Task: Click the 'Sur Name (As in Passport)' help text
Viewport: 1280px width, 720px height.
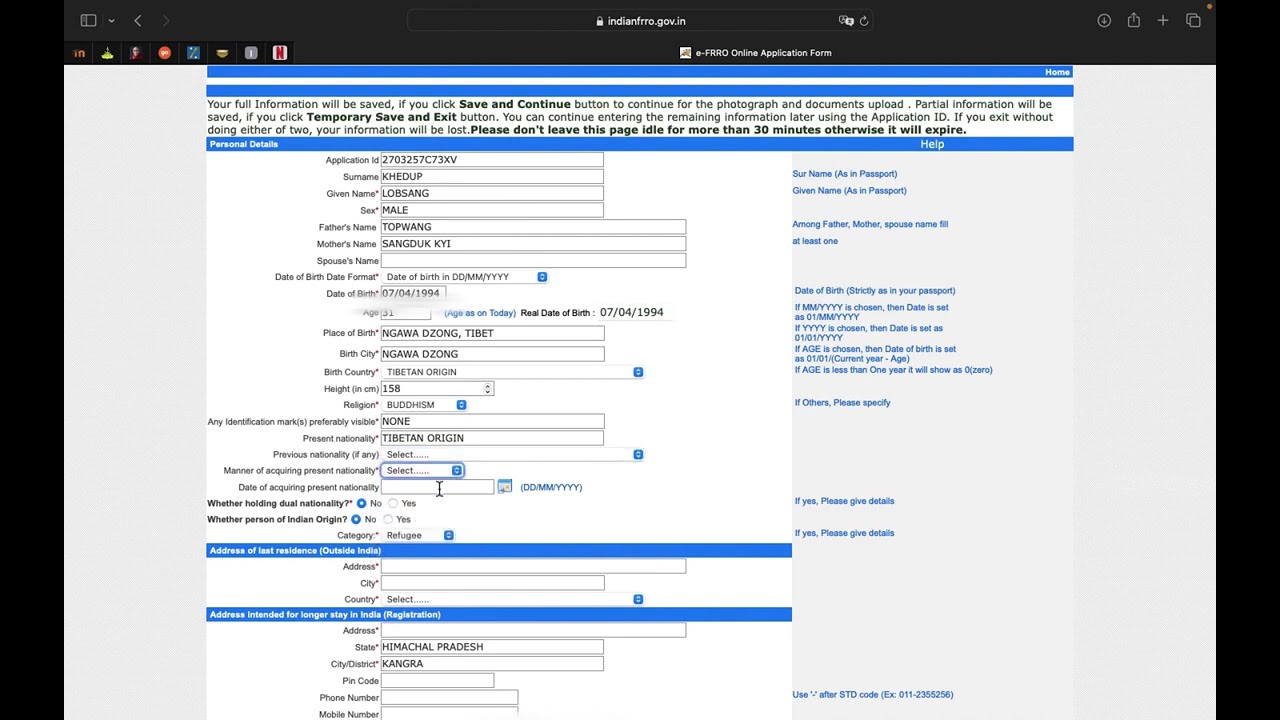Action: pos(845,174)
